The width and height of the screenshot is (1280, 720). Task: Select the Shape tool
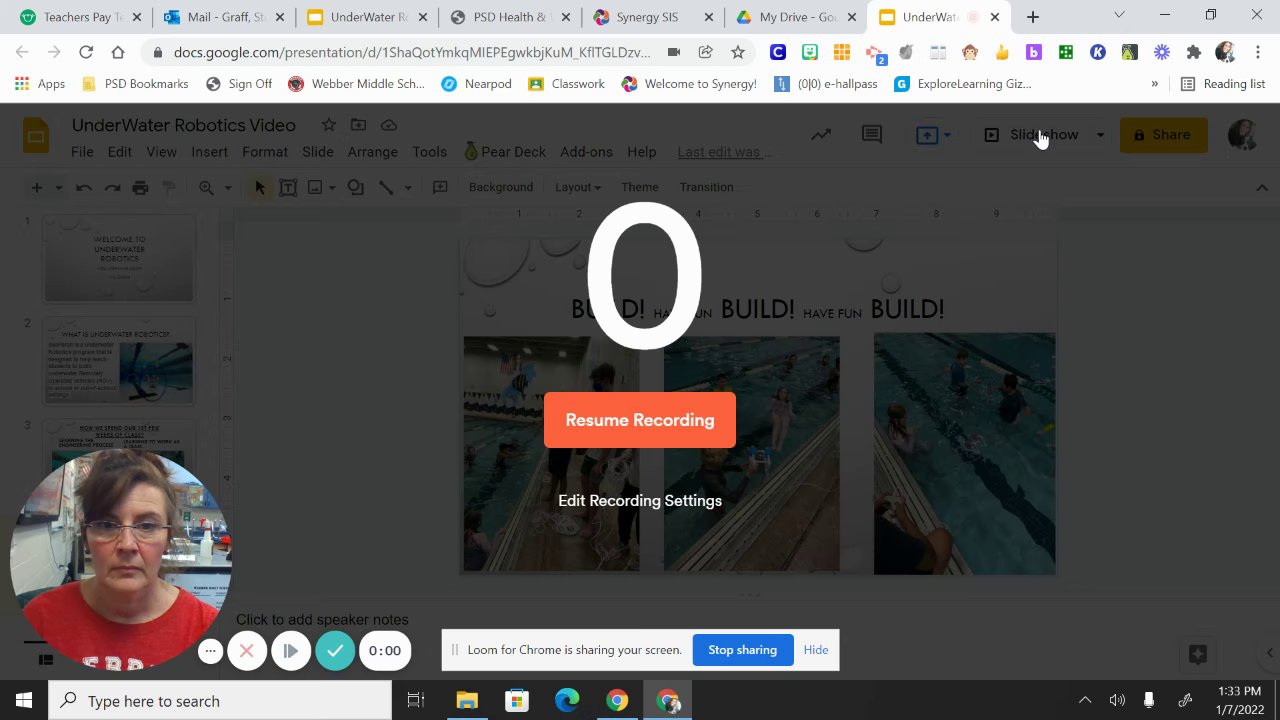(356, 187)
